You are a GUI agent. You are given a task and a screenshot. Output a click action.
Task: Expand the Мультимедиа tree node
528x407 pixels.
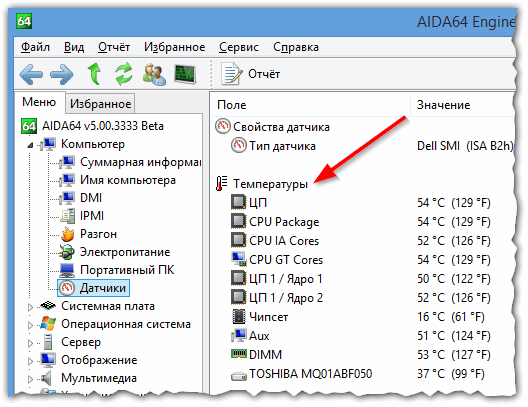[30, 379]
